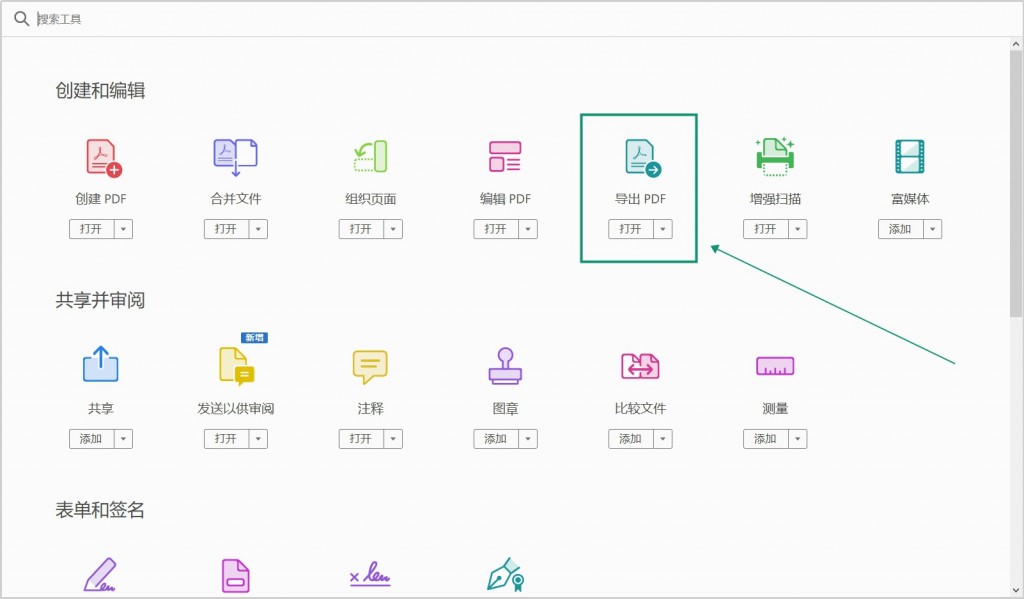This screenshot has width=1024, height=599.
Task: Select the 发送以供审阅 tool icon
Action: coord(236,366)
